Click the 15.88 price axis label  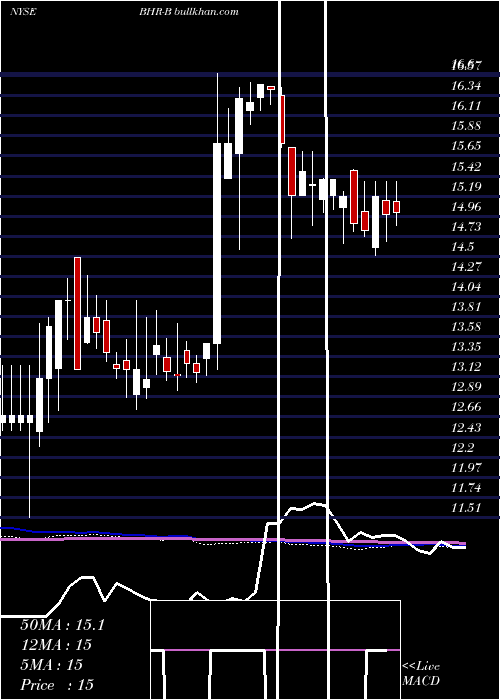pyautogui.click(x=467, y=126)
